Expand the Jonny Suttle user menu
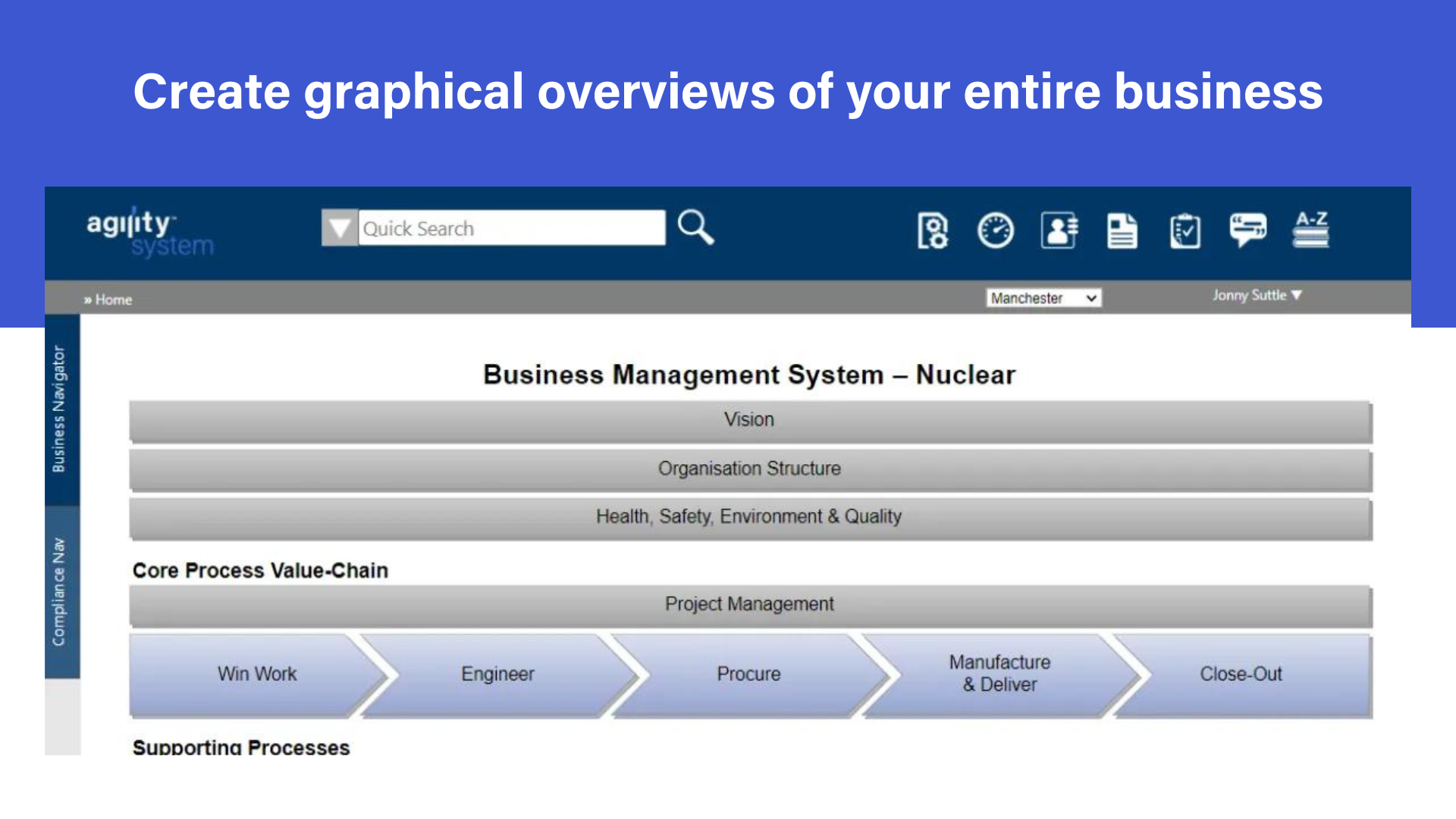This screenshot has height=819, width=1456. point(1257,295)
